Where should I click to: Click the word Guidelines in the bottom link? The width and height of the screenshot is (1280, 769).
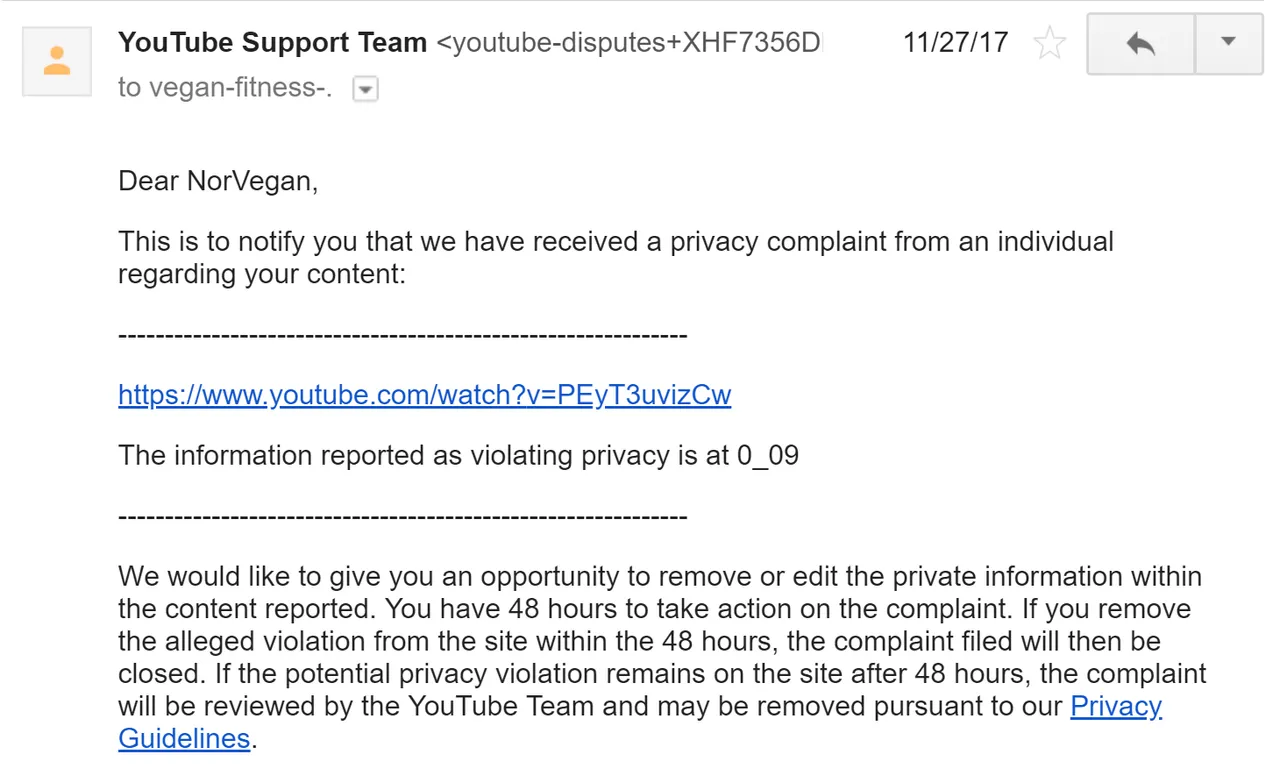coord(184,738)
